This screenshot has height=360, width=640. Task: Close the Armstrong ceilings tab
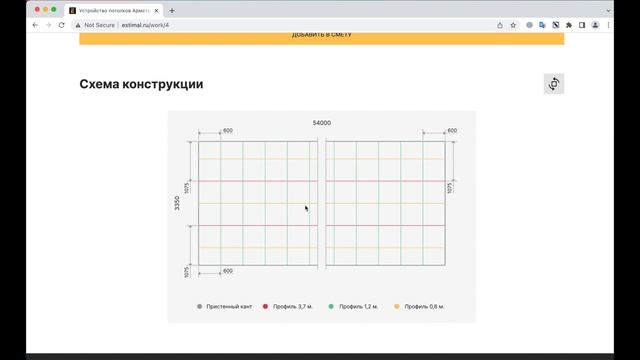tap(156, 11)
